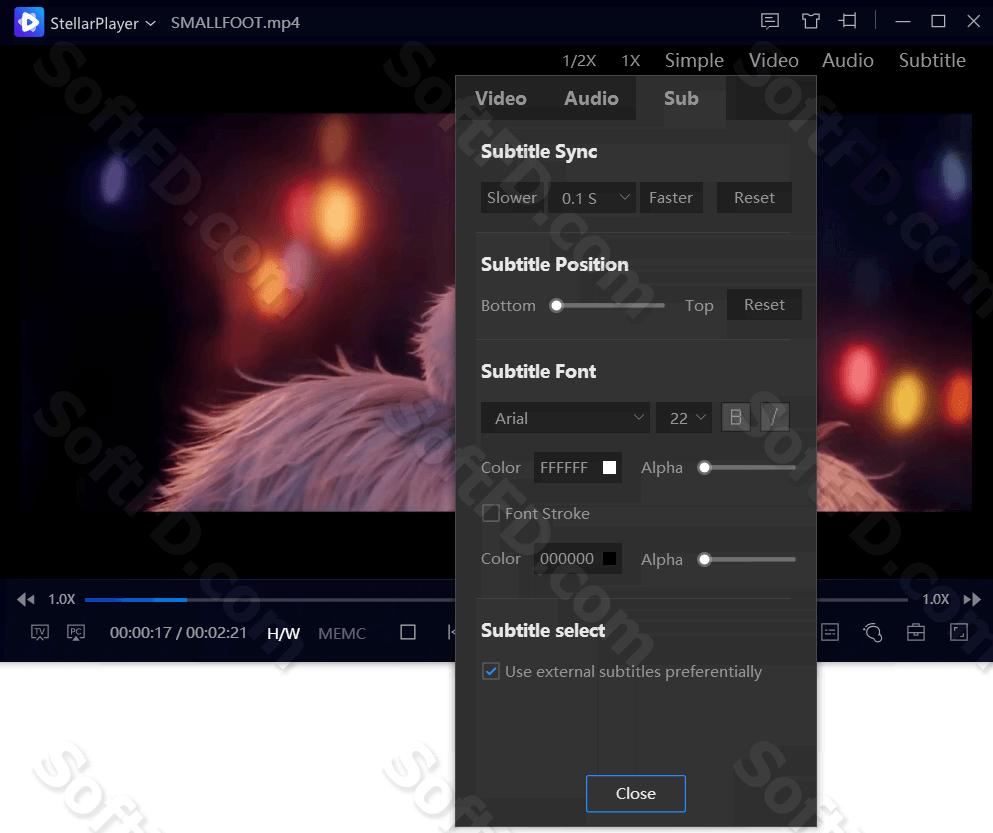Click the 00:00:17 / 00:02:21 time display
993x833 pixels.
tap(178, 633)
